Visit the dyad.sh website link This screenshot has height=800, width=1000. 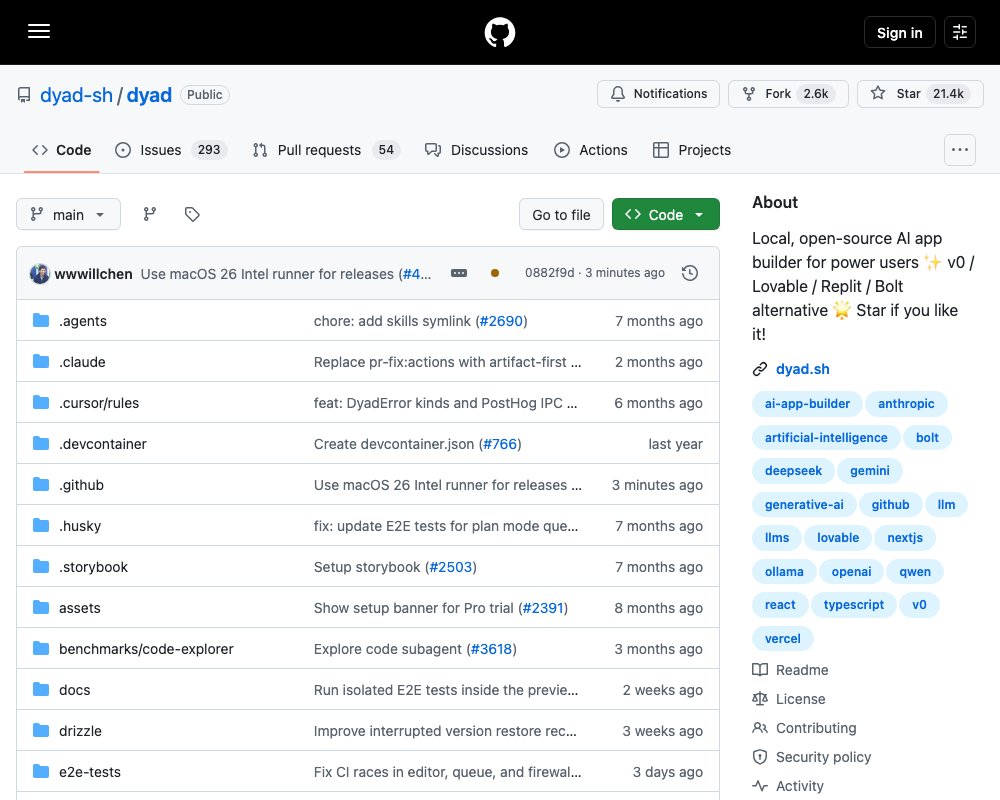pos(802,369)
